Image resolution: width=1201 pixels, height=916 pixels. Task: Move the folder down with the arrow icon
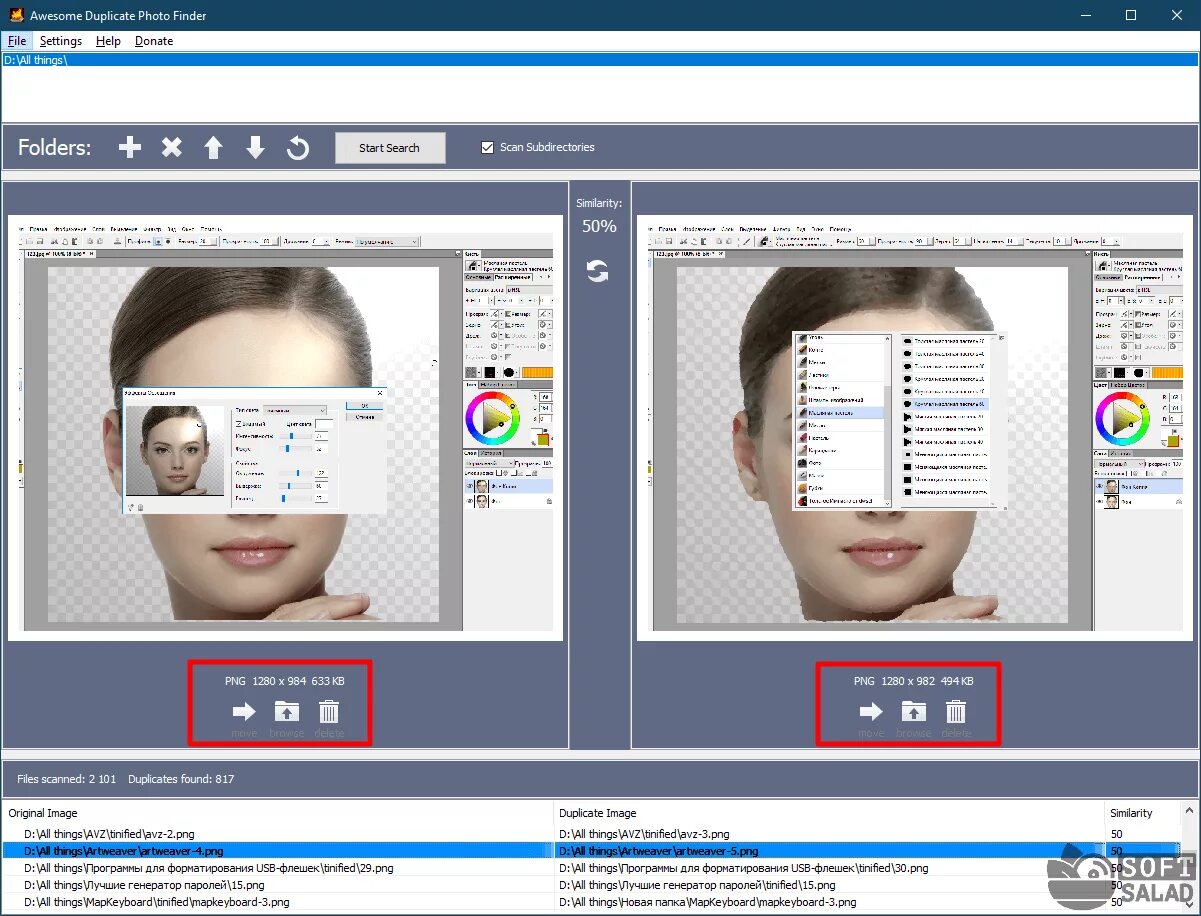(256, 148)
